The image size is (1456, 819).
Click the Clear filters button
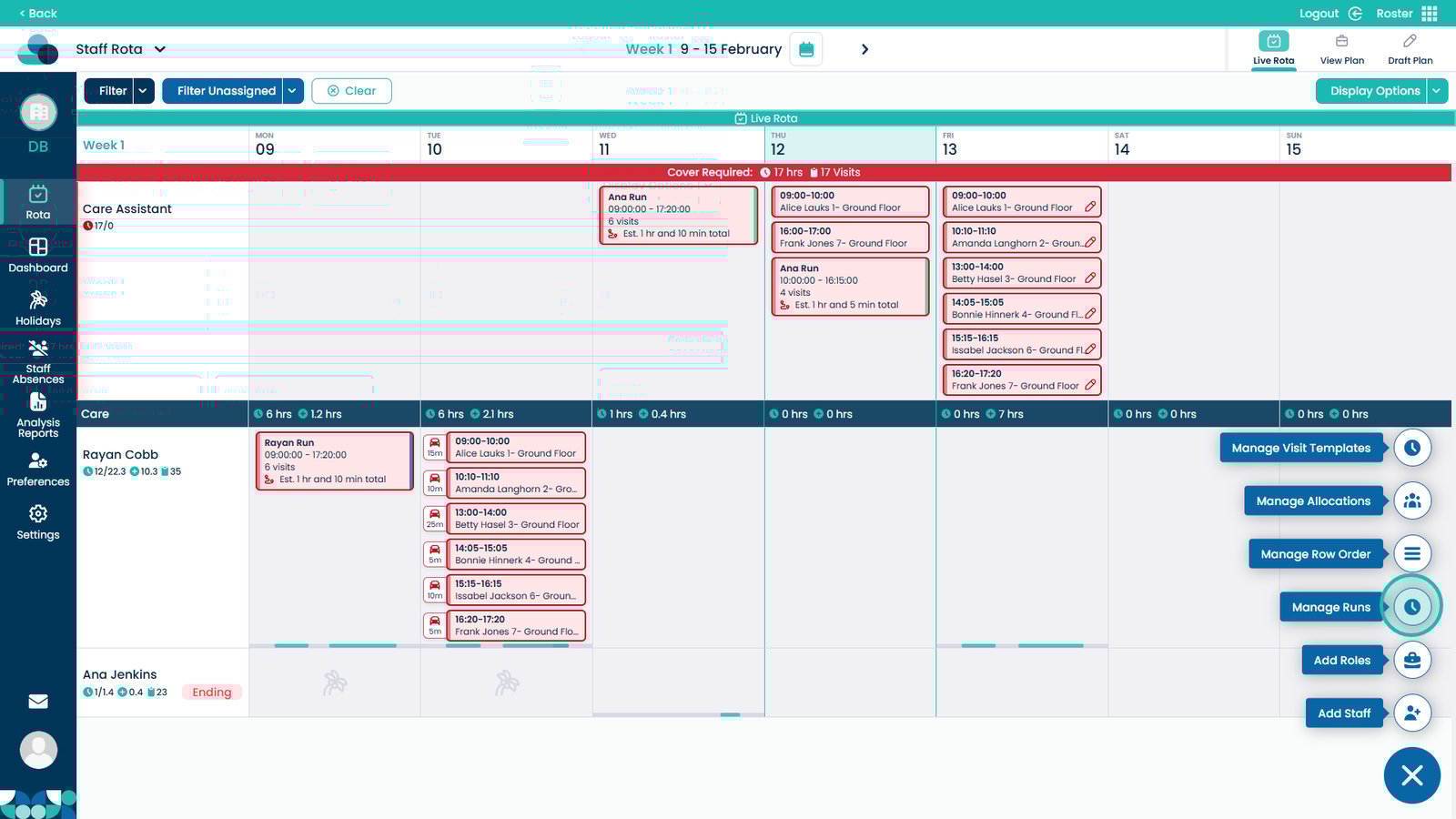click(351, 91)
